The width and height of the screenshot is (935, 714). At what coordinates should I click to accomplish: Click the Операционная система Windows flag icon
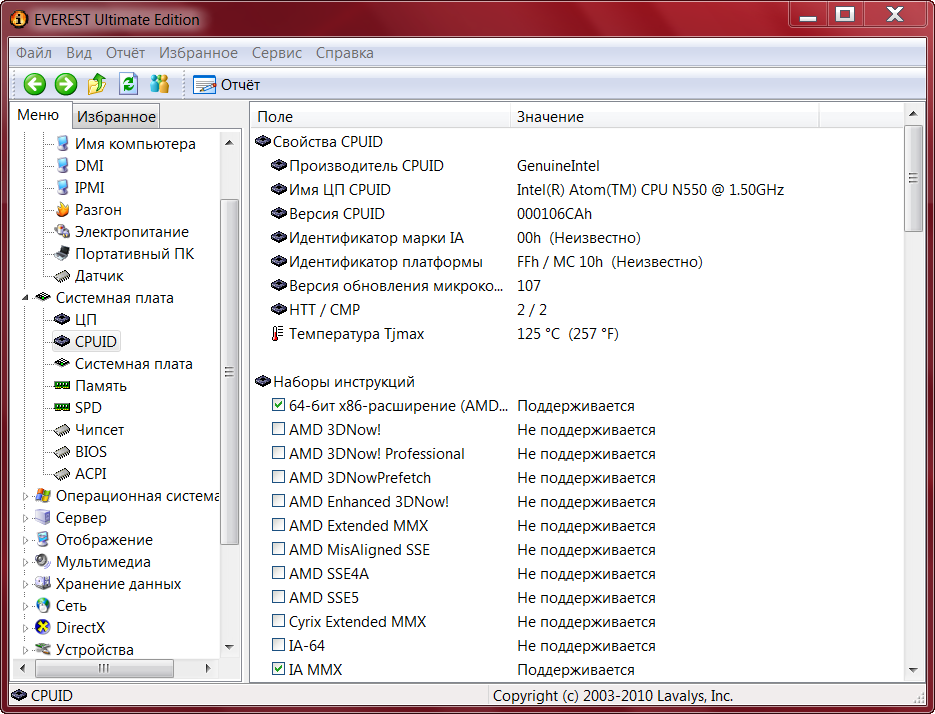[43, 495]
